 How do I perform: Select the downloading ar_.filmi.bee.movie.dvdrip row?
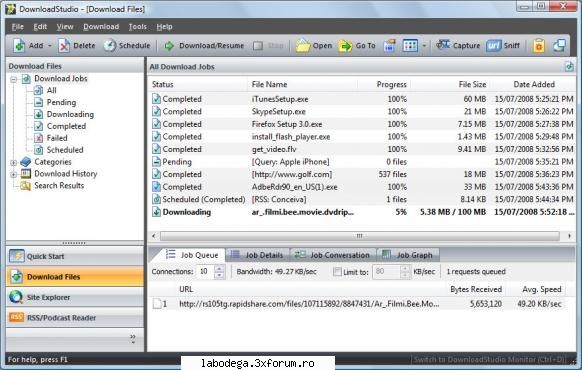pyautogui.click(x=362, y=212)
